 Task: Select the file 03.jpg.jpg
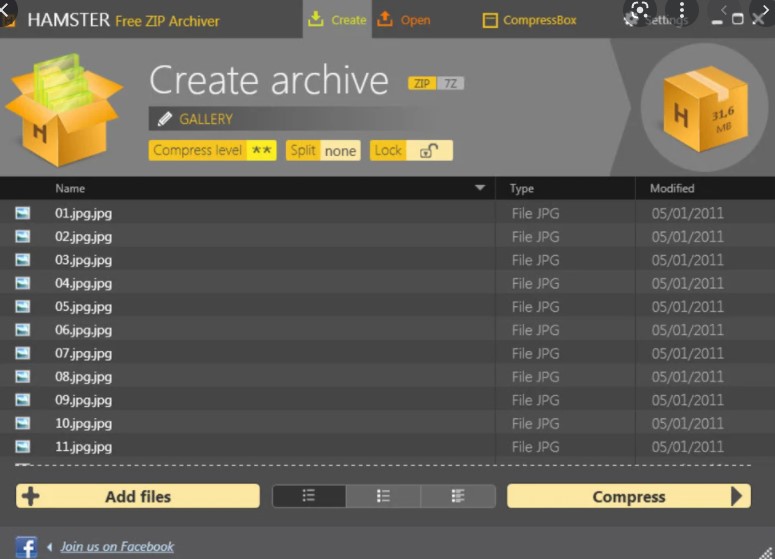(83, 260)
